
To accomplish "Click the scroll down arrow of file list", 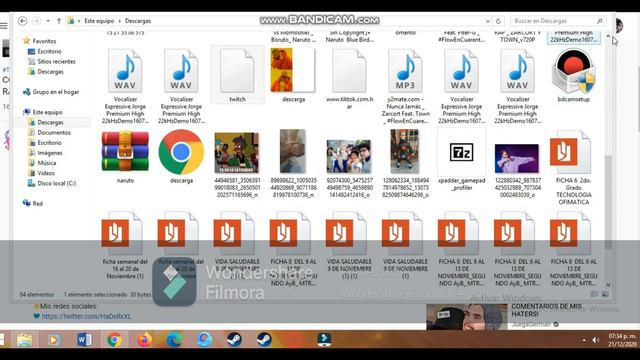I will 608,285.
